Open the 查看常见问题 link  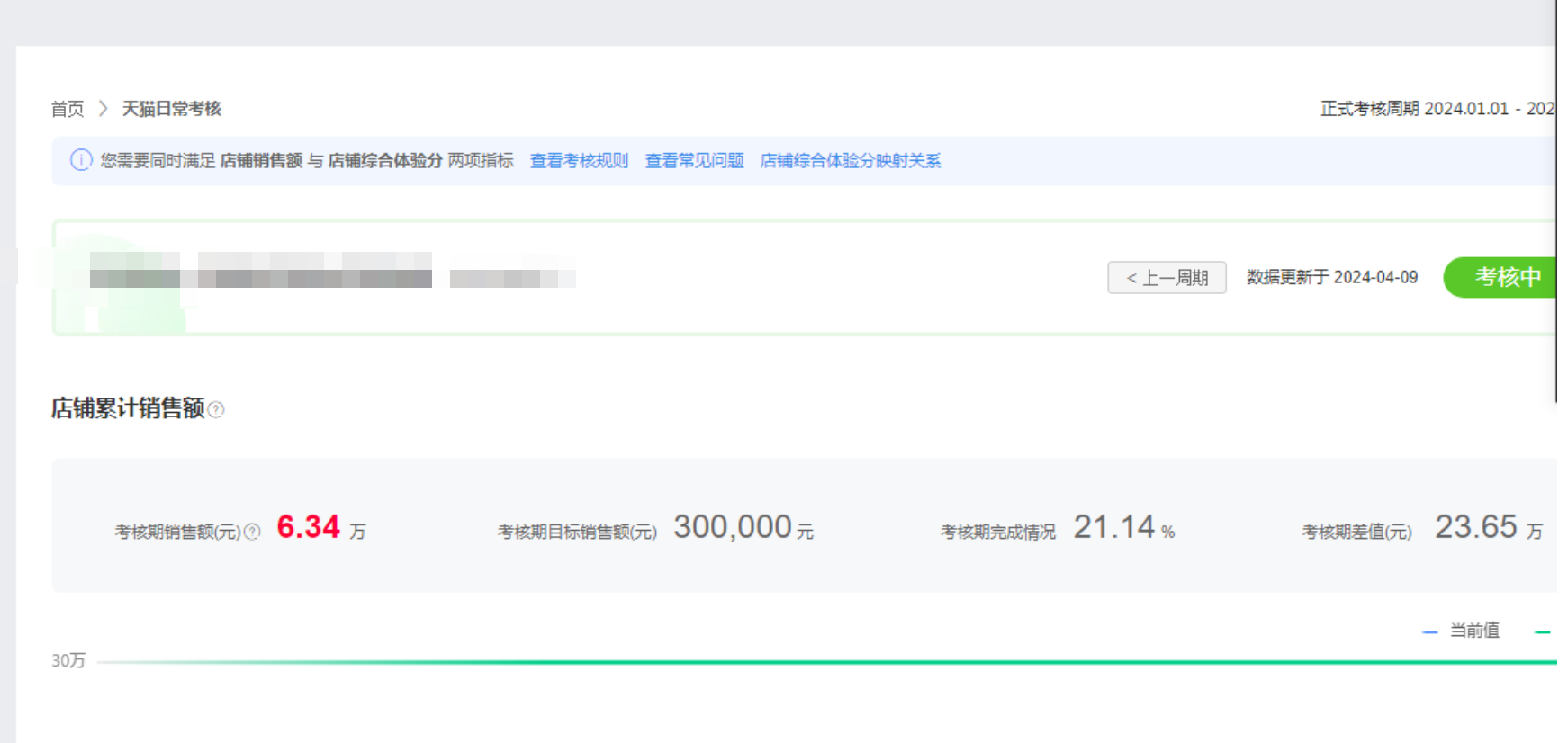click(x=694, y=161)
